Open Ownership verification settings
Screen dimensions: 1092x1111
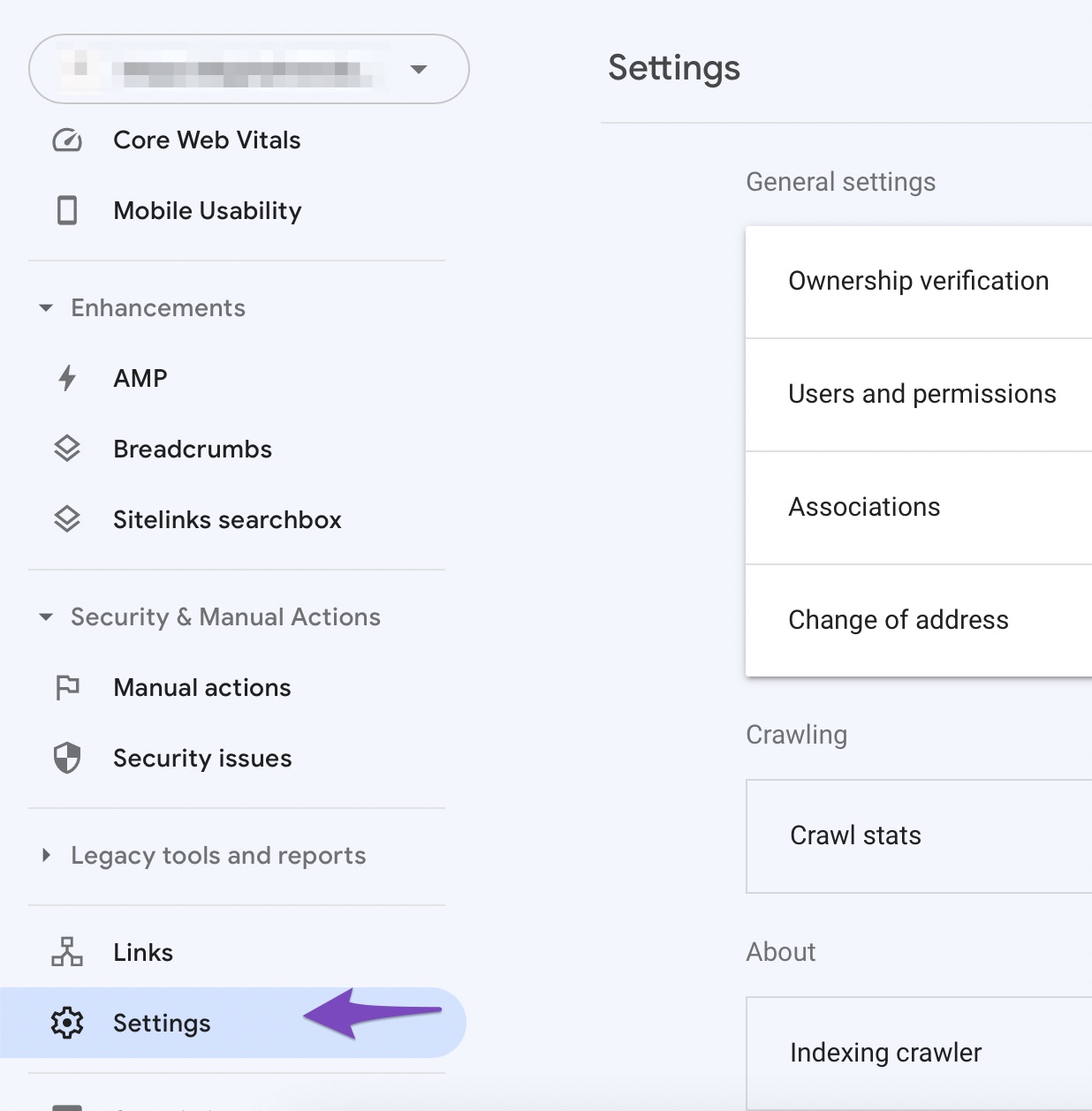coord(918,280)
